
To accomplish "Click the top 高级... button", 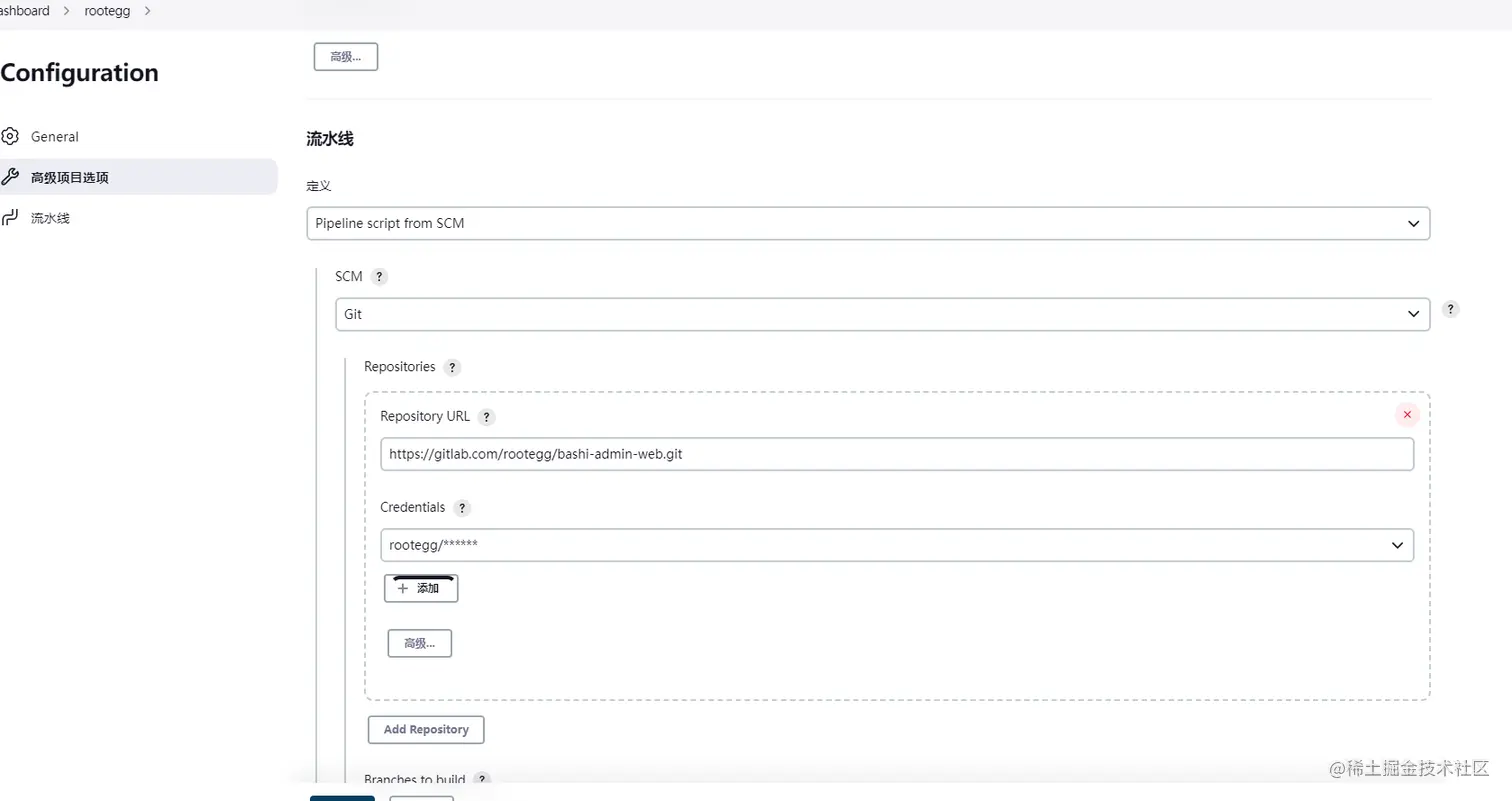I will tap(346, 57).
